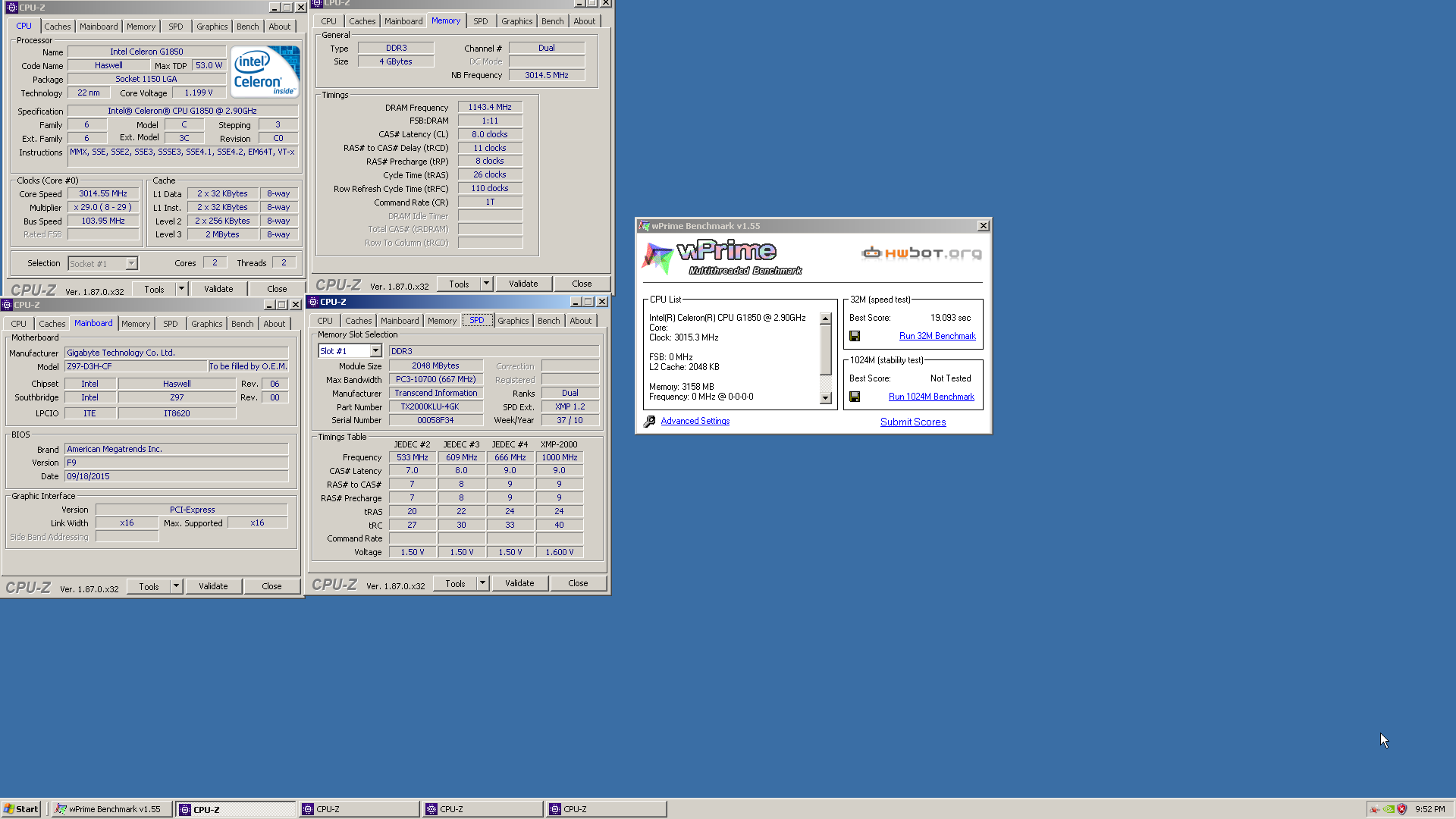This screenshot has width=1456, height=819.
Task: Open About tab in SPD CPU-Z window
Action: point(581,321)
